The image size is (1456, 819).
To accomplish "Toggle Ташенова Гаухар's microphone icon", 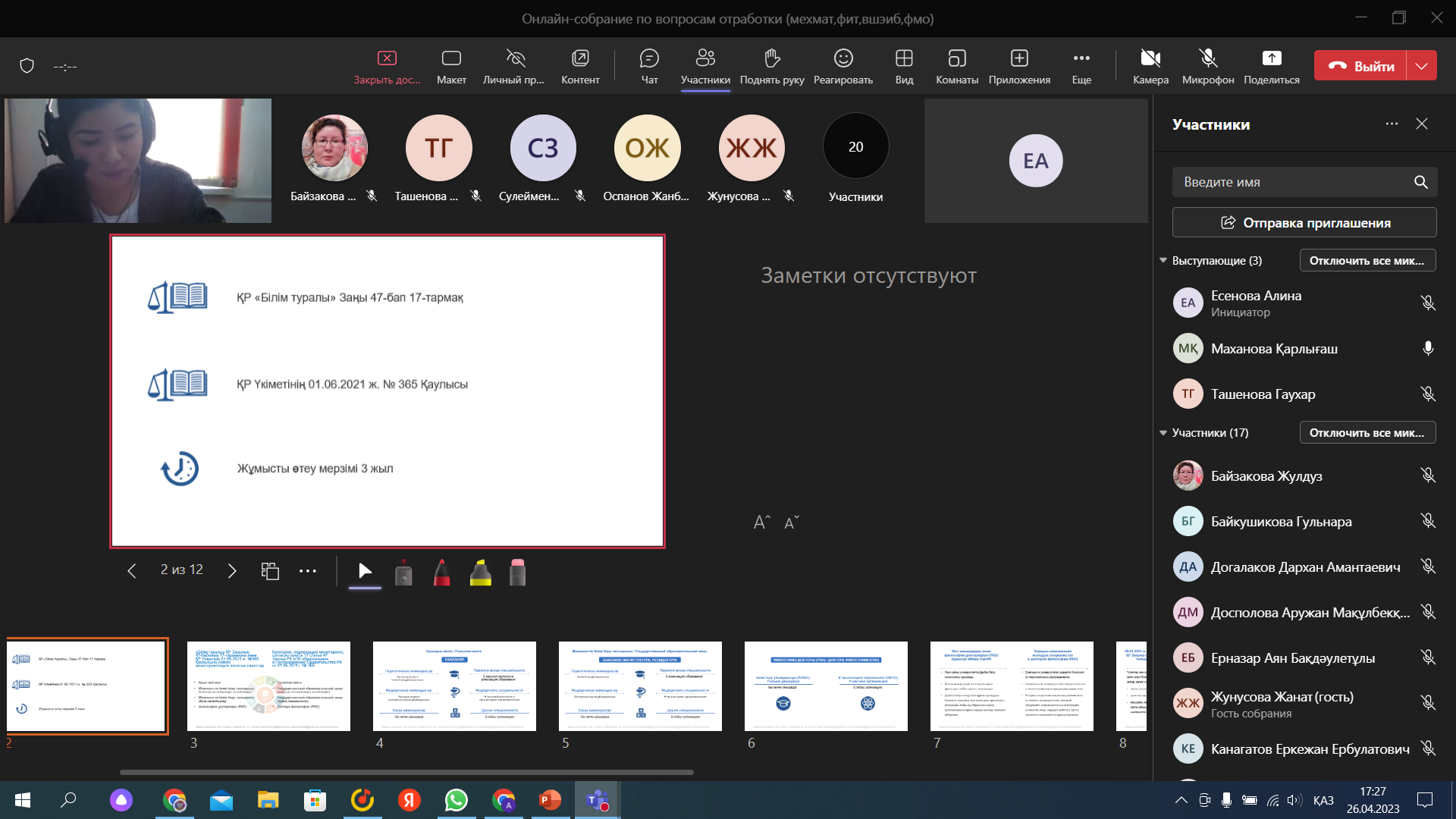I will coord(1428,394).
